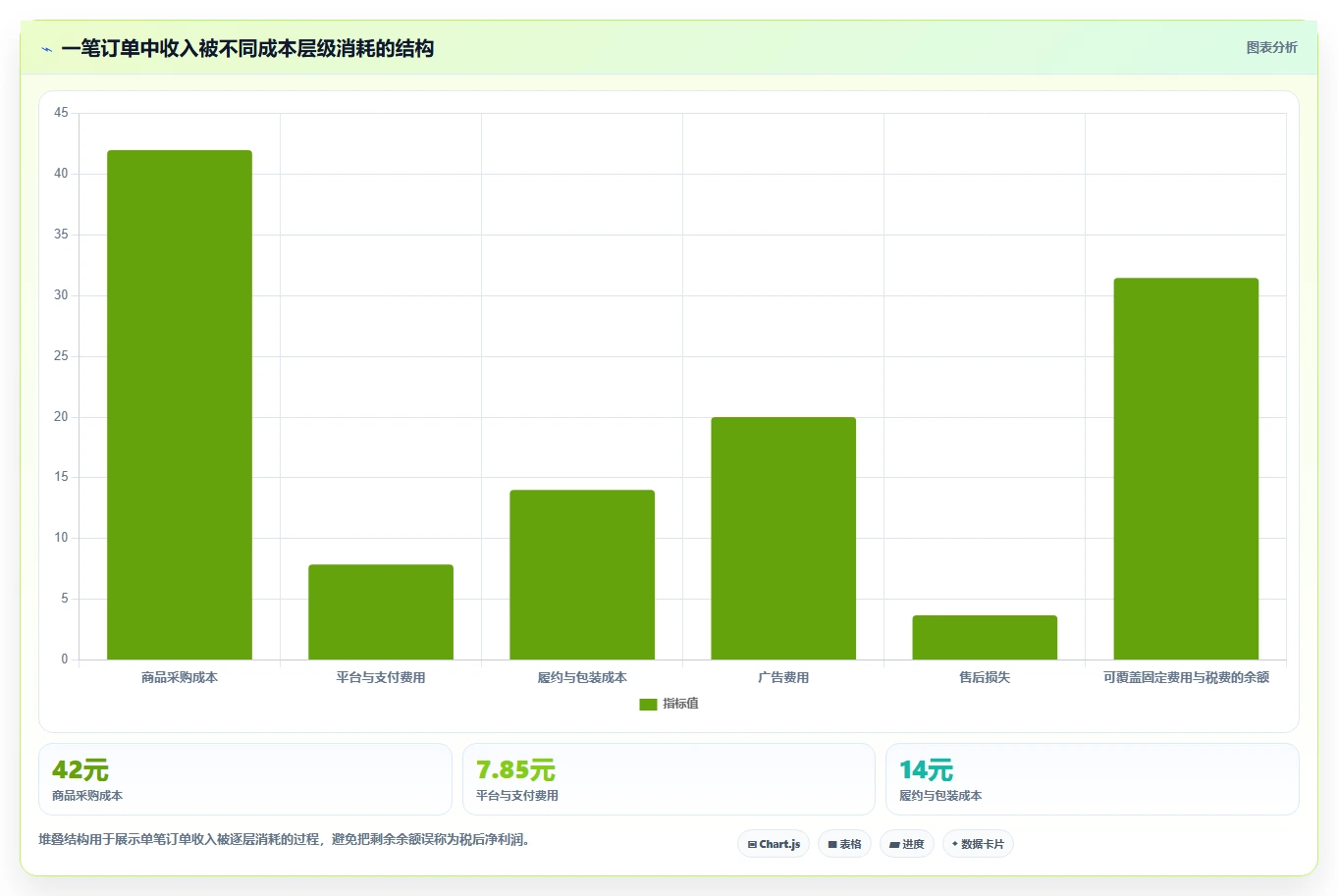Click the footnote text about 堆叠结构
Viewport: 1338px width, 896px height.
click(x=286, y=839)
